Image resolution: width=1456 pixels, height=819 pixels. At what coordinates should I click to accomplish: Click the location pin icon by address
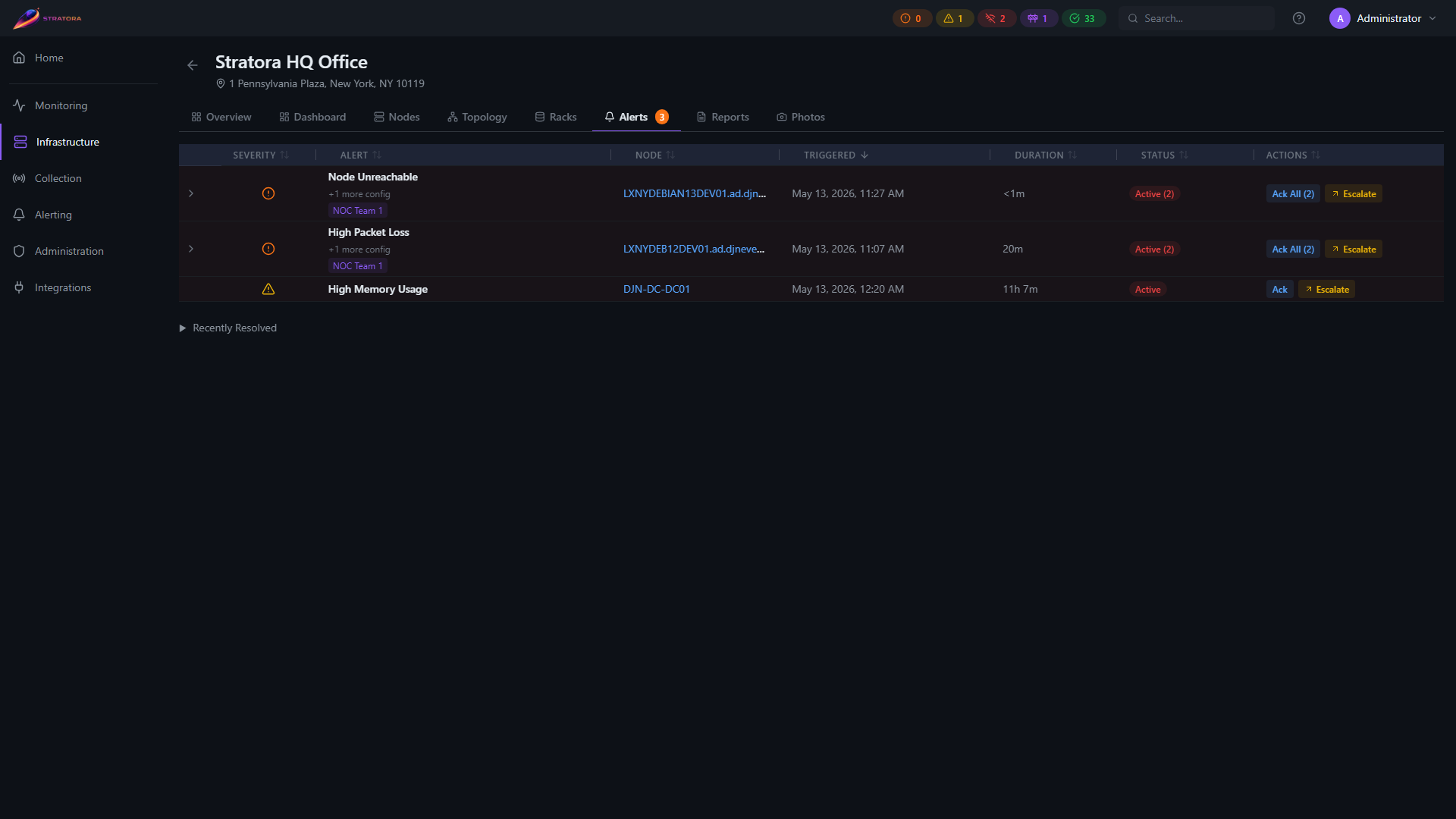pos(221,83)
